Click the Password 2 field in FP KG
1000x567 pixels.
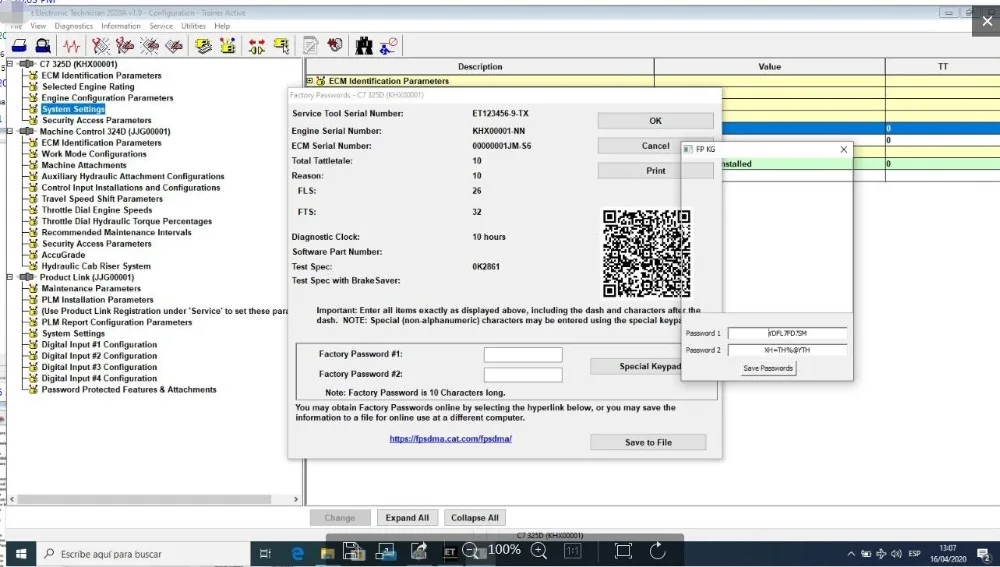[x=788, y=350]
